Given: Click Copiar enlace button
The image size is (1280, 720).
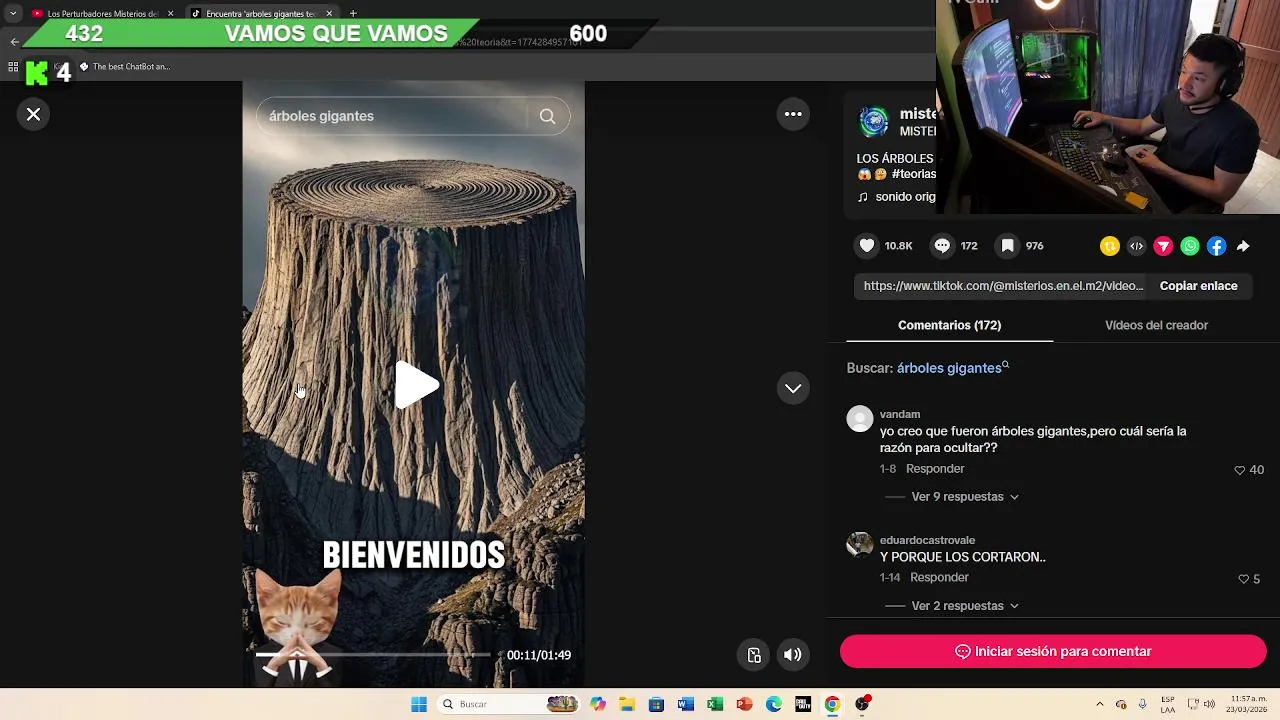Looking at the screenshot, I should (x=1198, y=286).
